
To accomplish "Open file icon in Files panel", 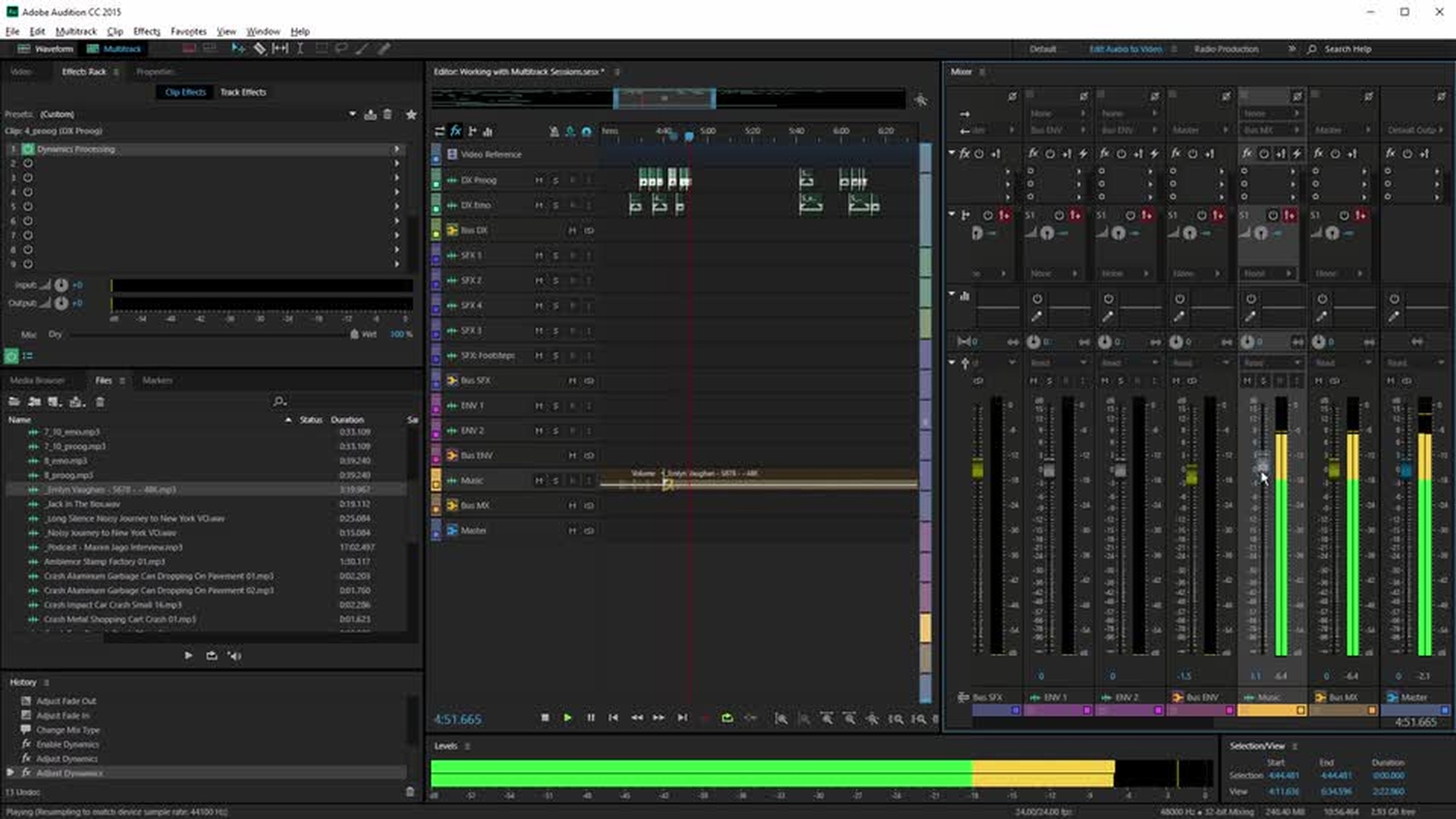I will pos(14,401).
